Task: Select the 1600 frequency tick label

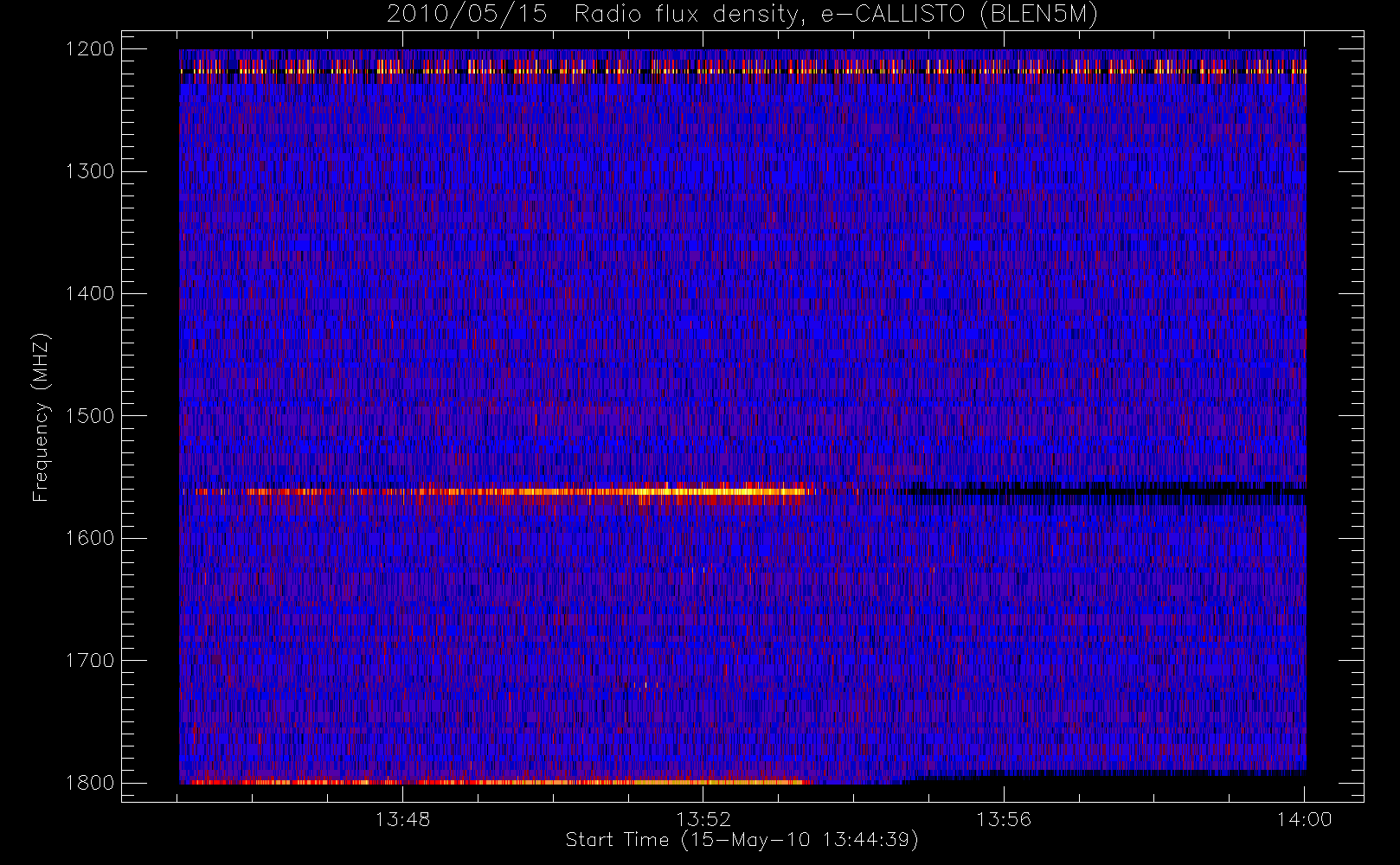Action: point(91,538)
